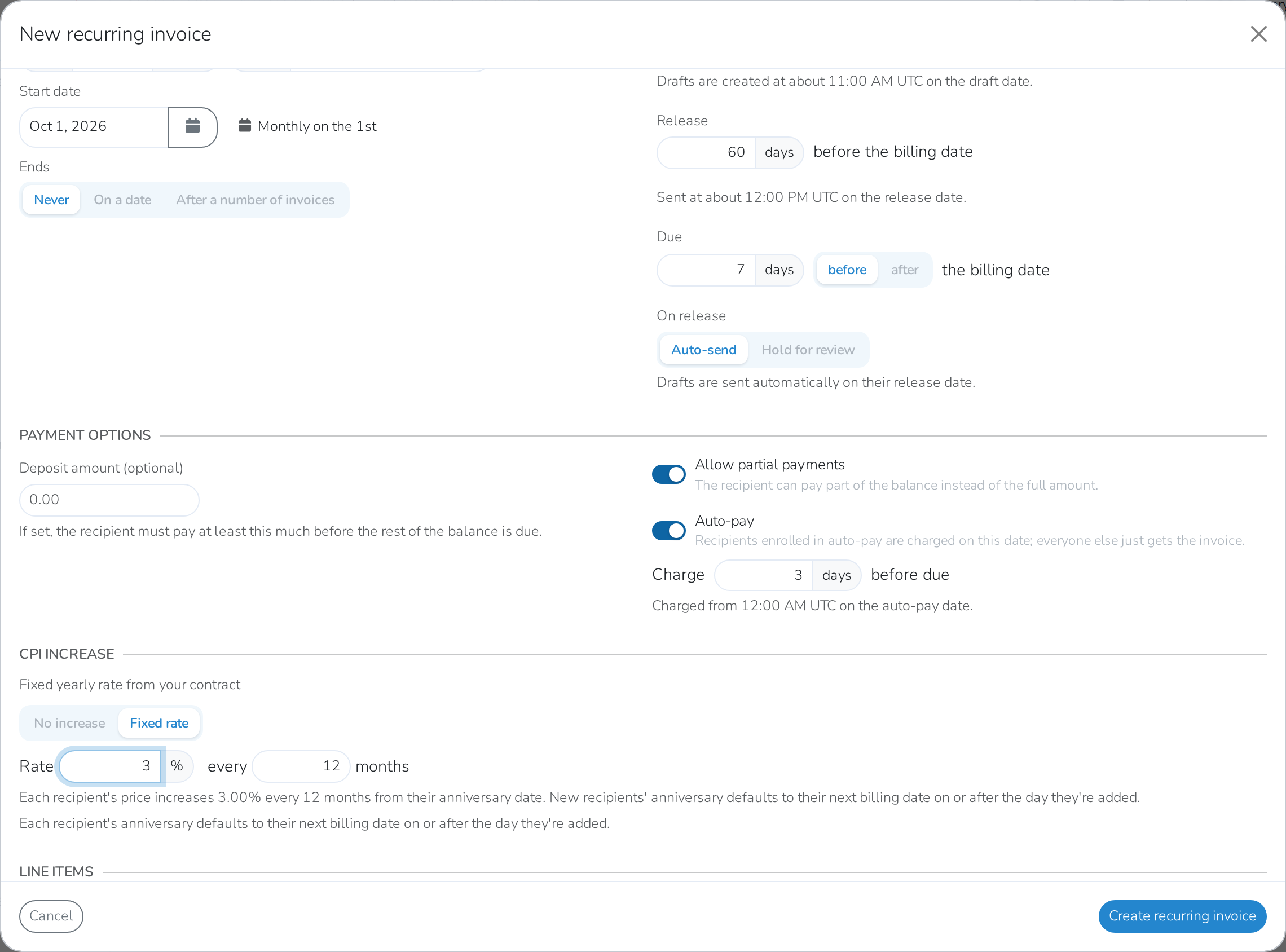The height and width of the screenshot is (952, 1286).
Task: Select Fixed rate CPI increase
Action: coord(159,723)
